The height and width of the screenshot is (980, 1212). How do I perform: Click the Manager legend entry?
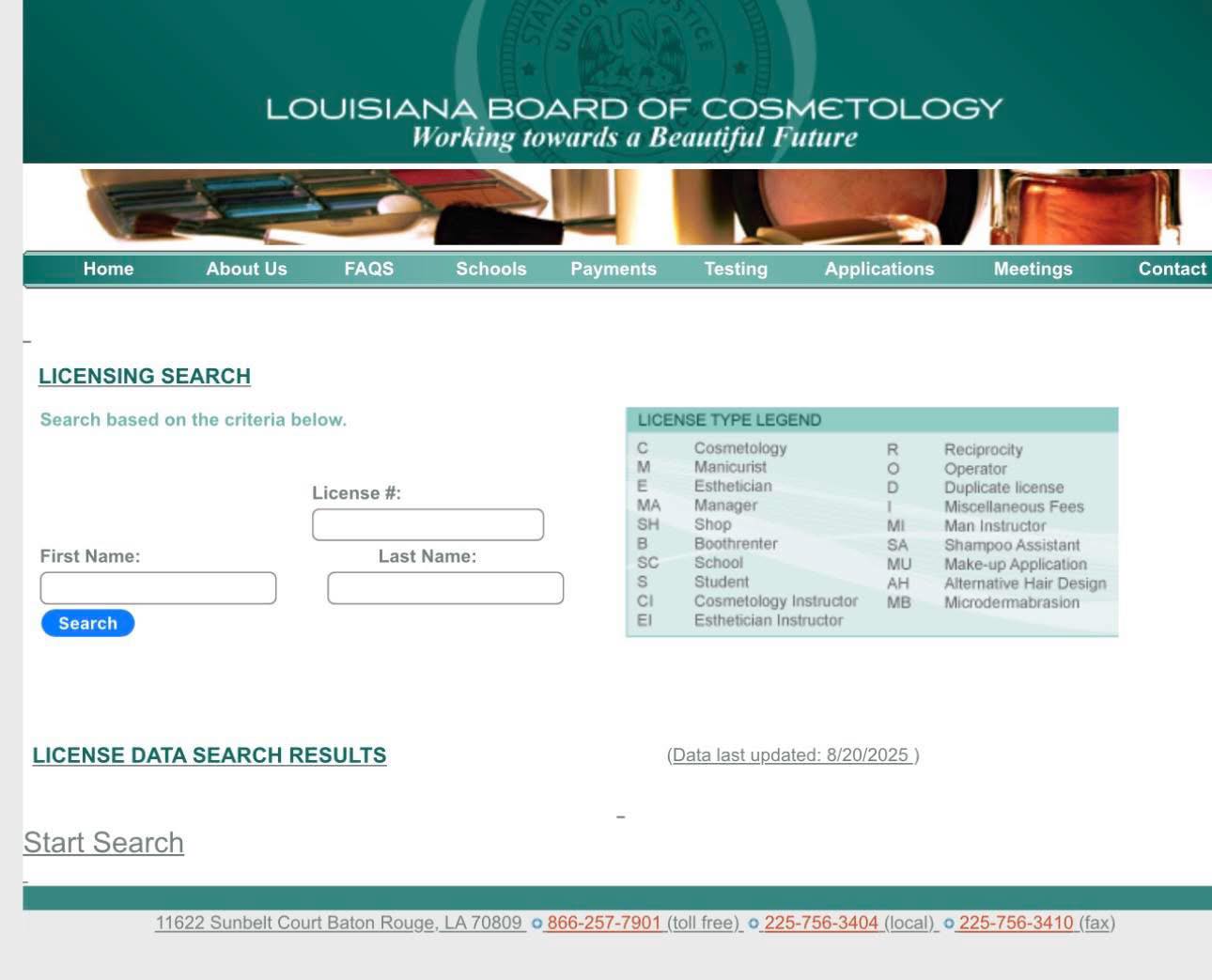725,506
